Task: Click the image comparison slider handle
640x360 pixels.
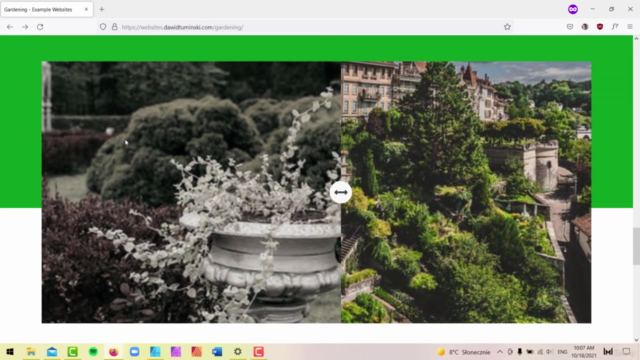Action: pyautogui.click(x=340, y=192)
